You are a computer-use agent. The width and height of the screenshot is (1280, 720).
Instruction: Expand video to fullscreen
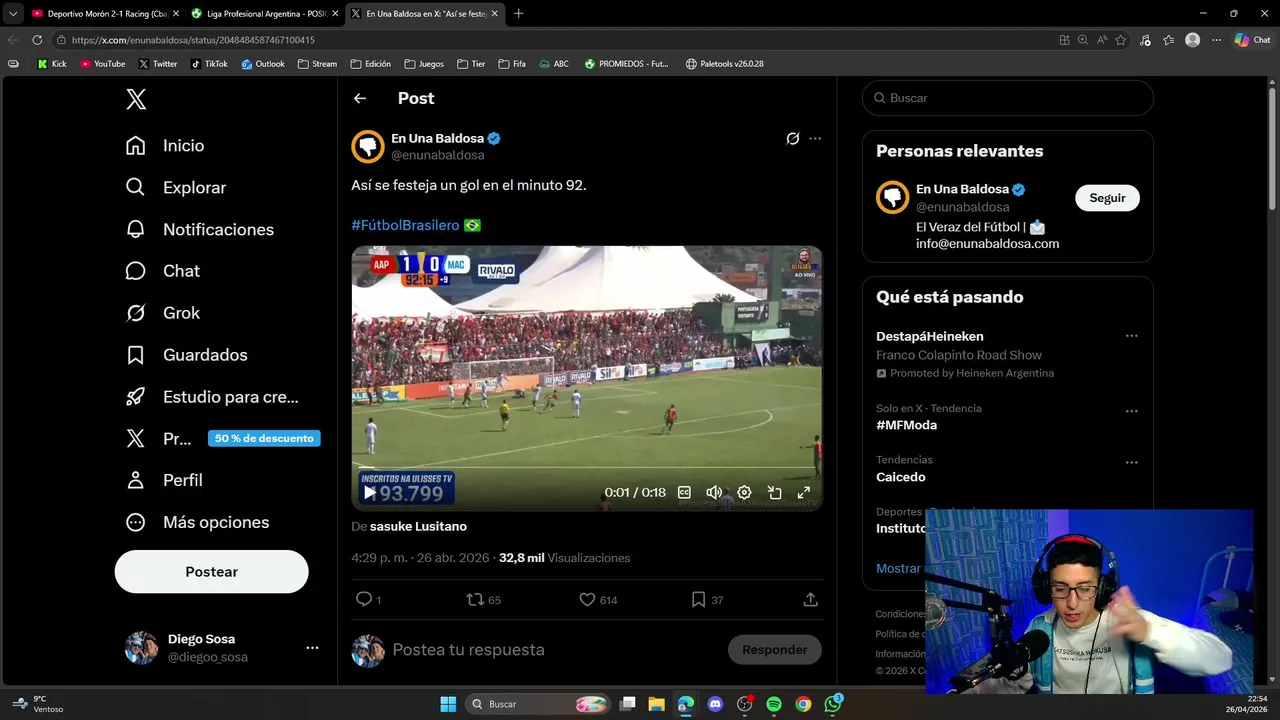pos(803,493)
